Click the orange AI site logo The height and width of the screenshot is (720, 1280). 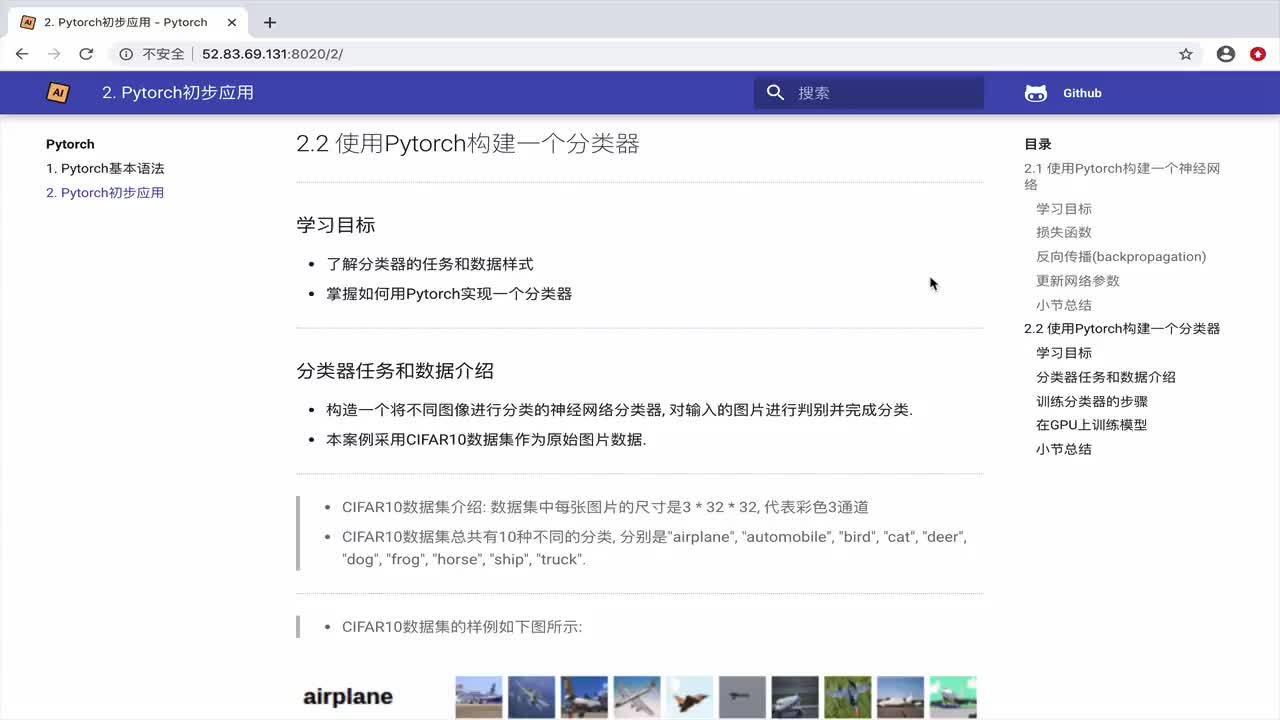point(58,92)
